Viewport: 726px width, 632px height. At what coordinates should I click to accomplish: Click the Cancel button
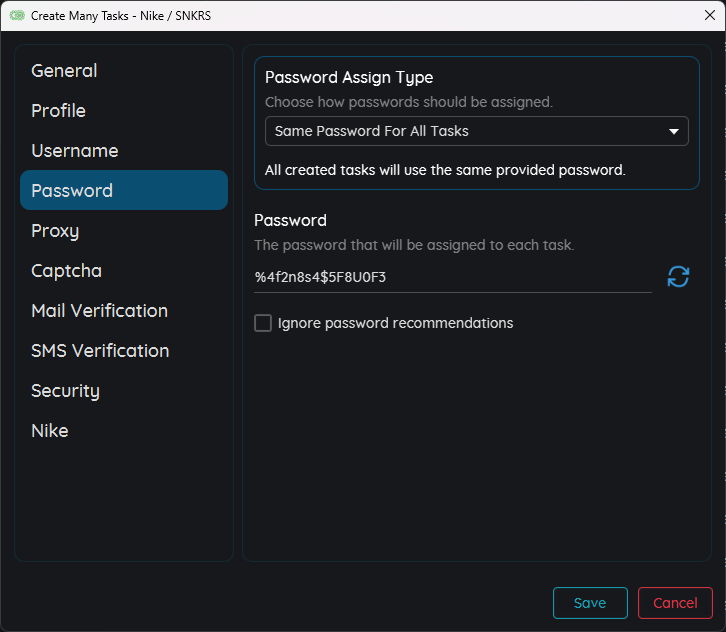[x=675, y=603]
